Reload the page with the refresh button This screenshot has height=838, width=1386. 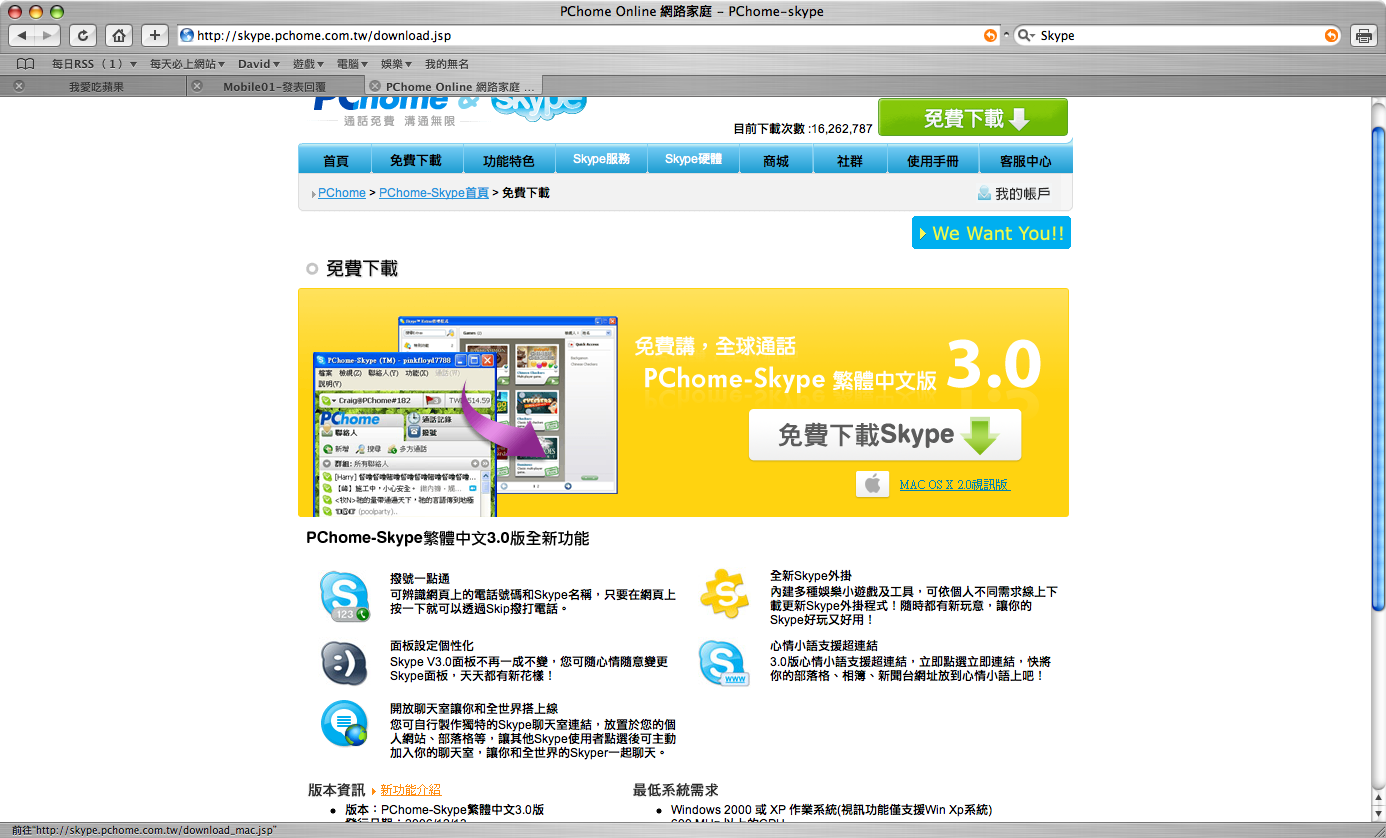pos(83,35)
